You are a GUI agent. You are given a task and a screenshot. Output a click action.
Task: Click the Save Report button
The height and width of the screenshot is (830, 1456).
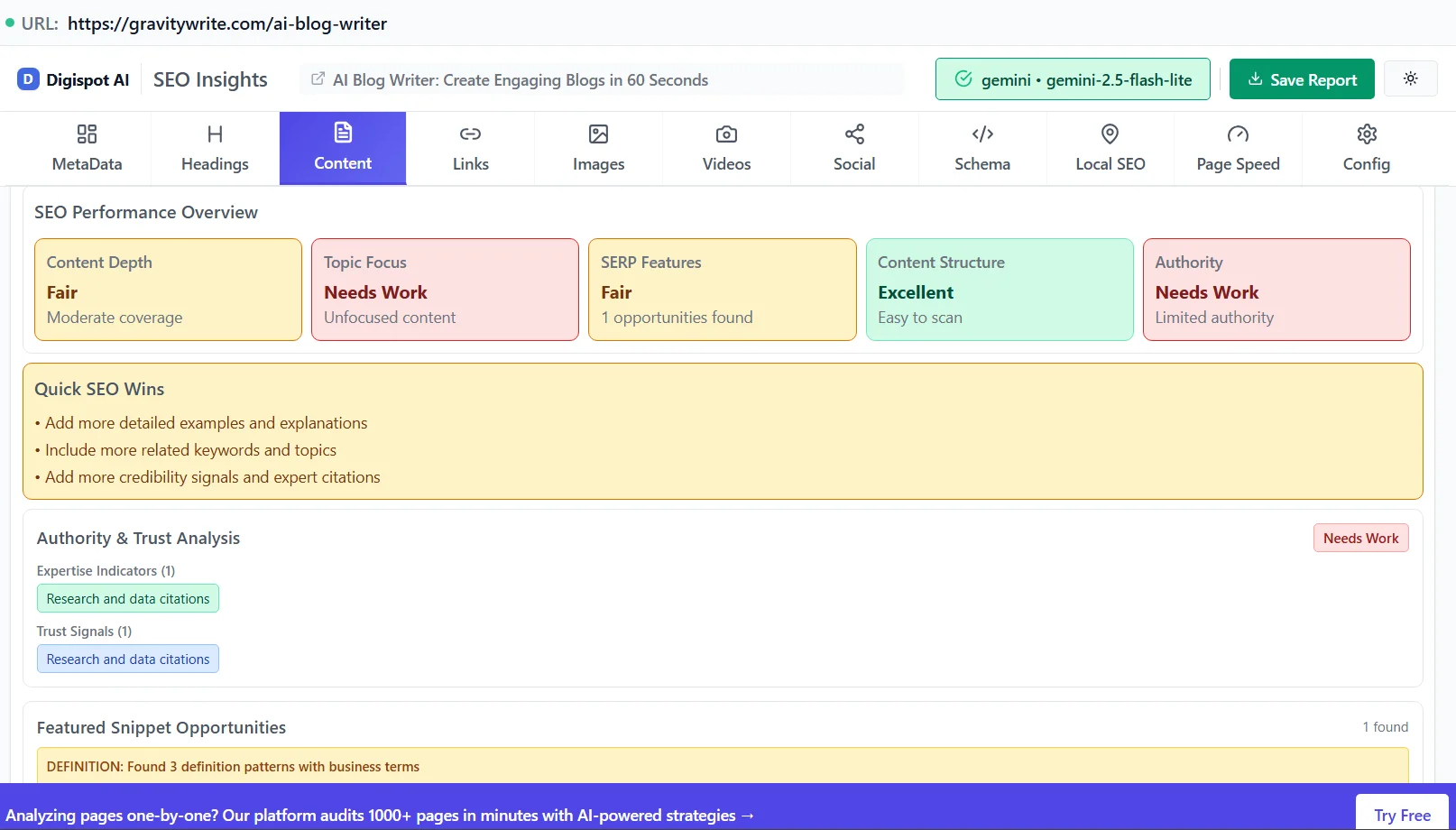[1301, 78]
